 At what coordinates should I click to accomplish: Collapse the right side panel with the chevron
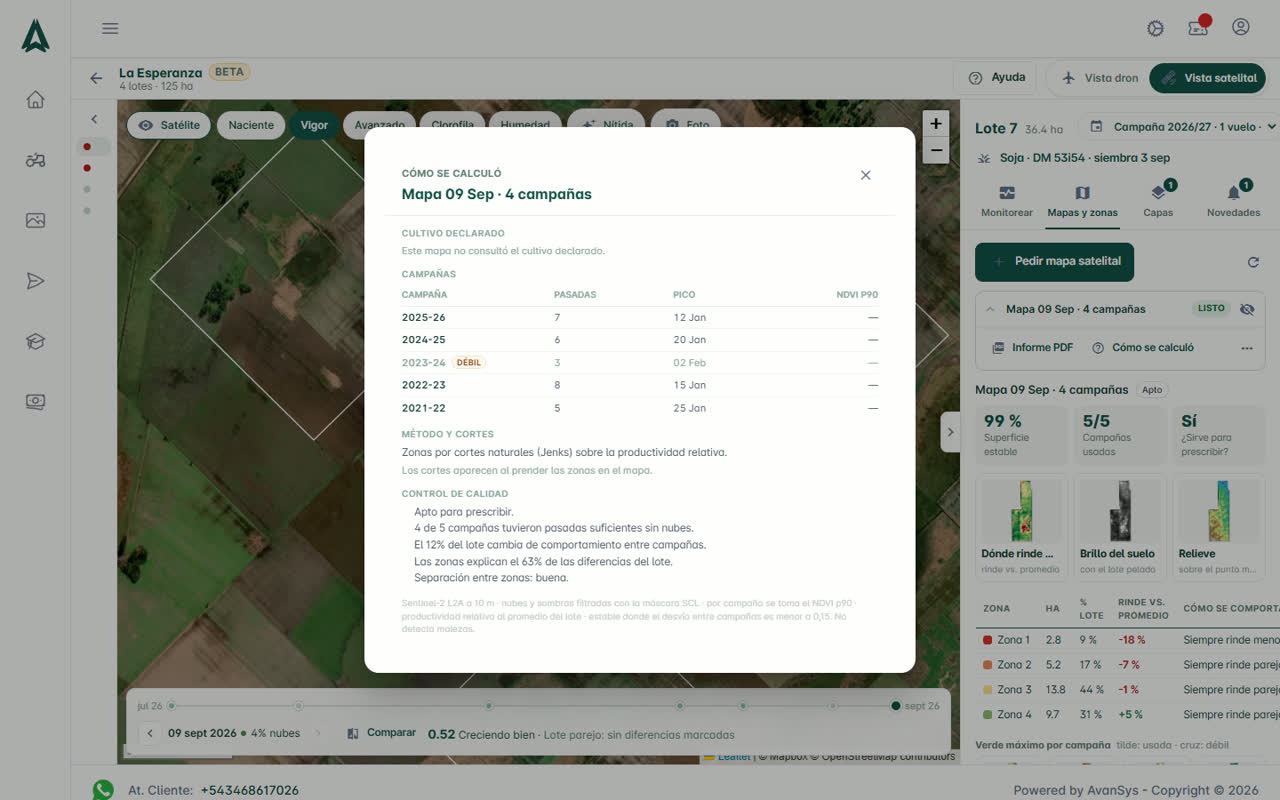click(950, 432)
